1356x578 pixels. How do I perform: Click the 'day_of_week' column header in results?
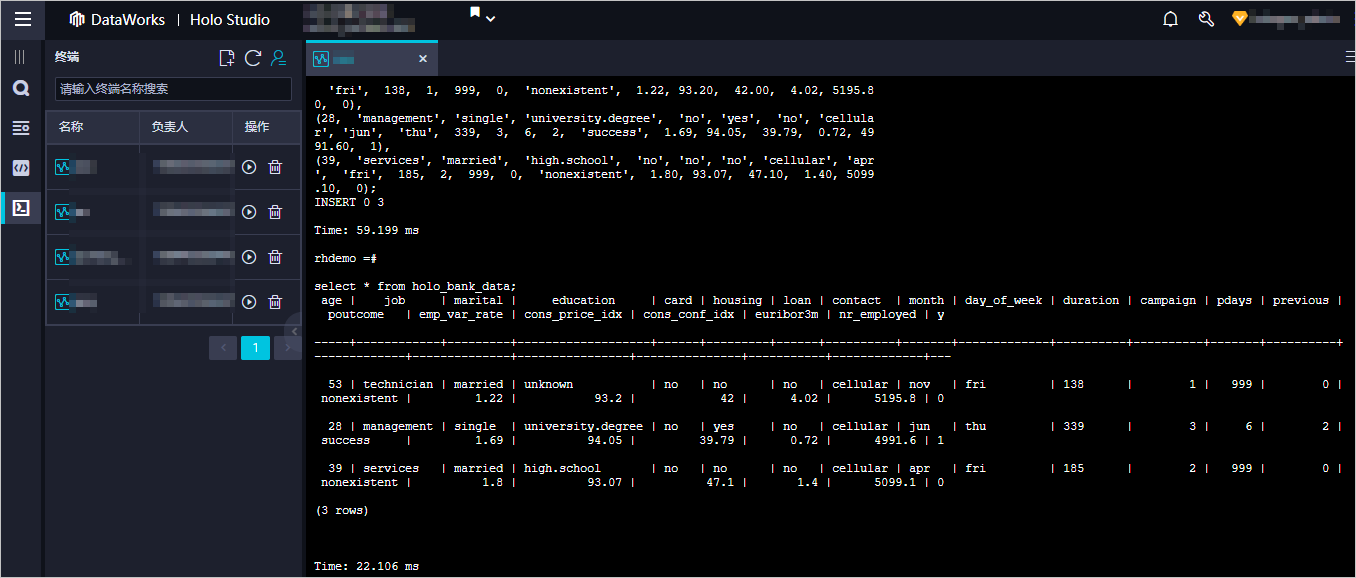point(1003,300)
